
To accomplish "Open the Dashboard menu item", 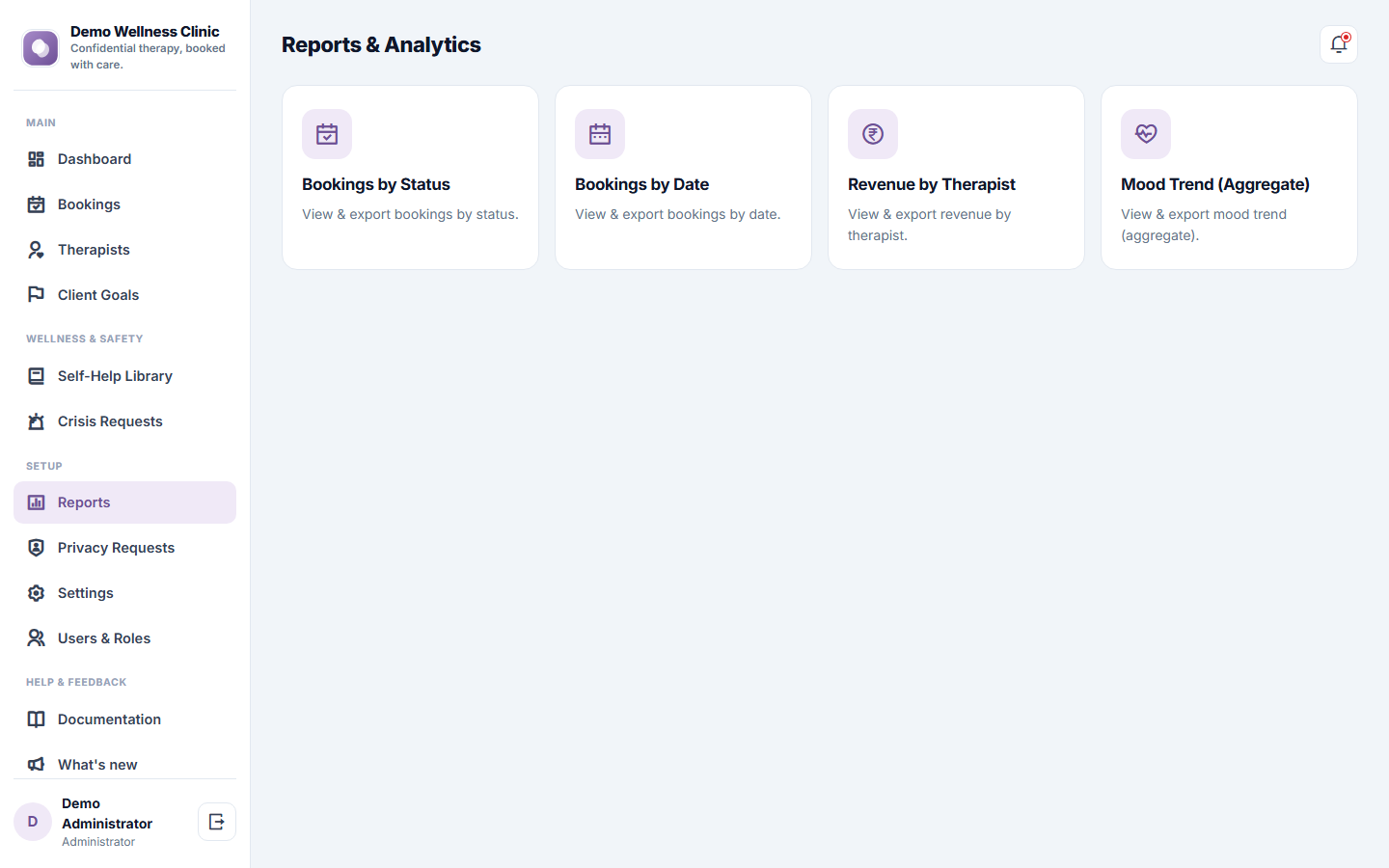I will coord(124,159).
